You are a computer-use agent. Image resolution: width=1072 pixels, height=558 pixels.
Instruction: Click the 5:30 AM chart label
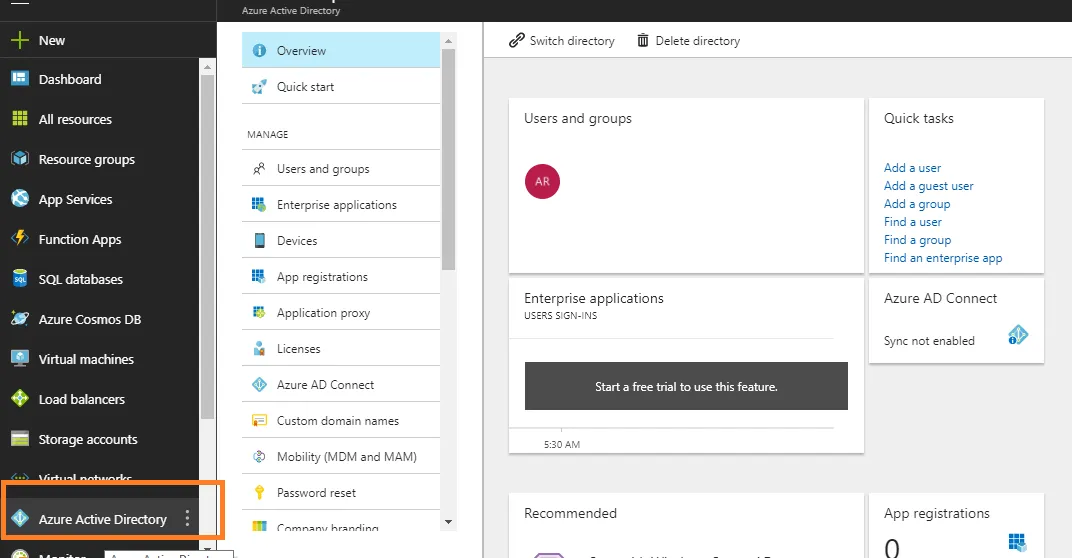pos(562,444)
